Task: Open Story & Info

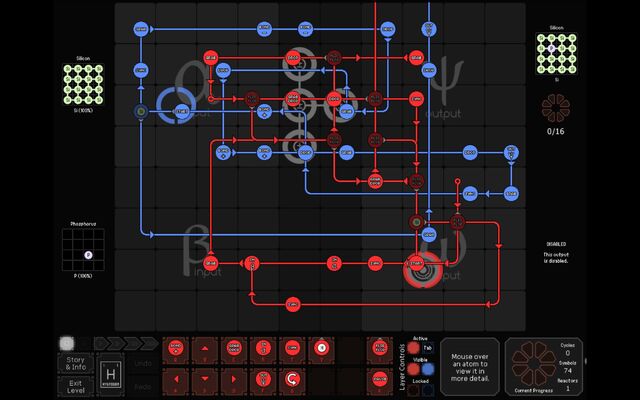Action: (x=76, y=363)
